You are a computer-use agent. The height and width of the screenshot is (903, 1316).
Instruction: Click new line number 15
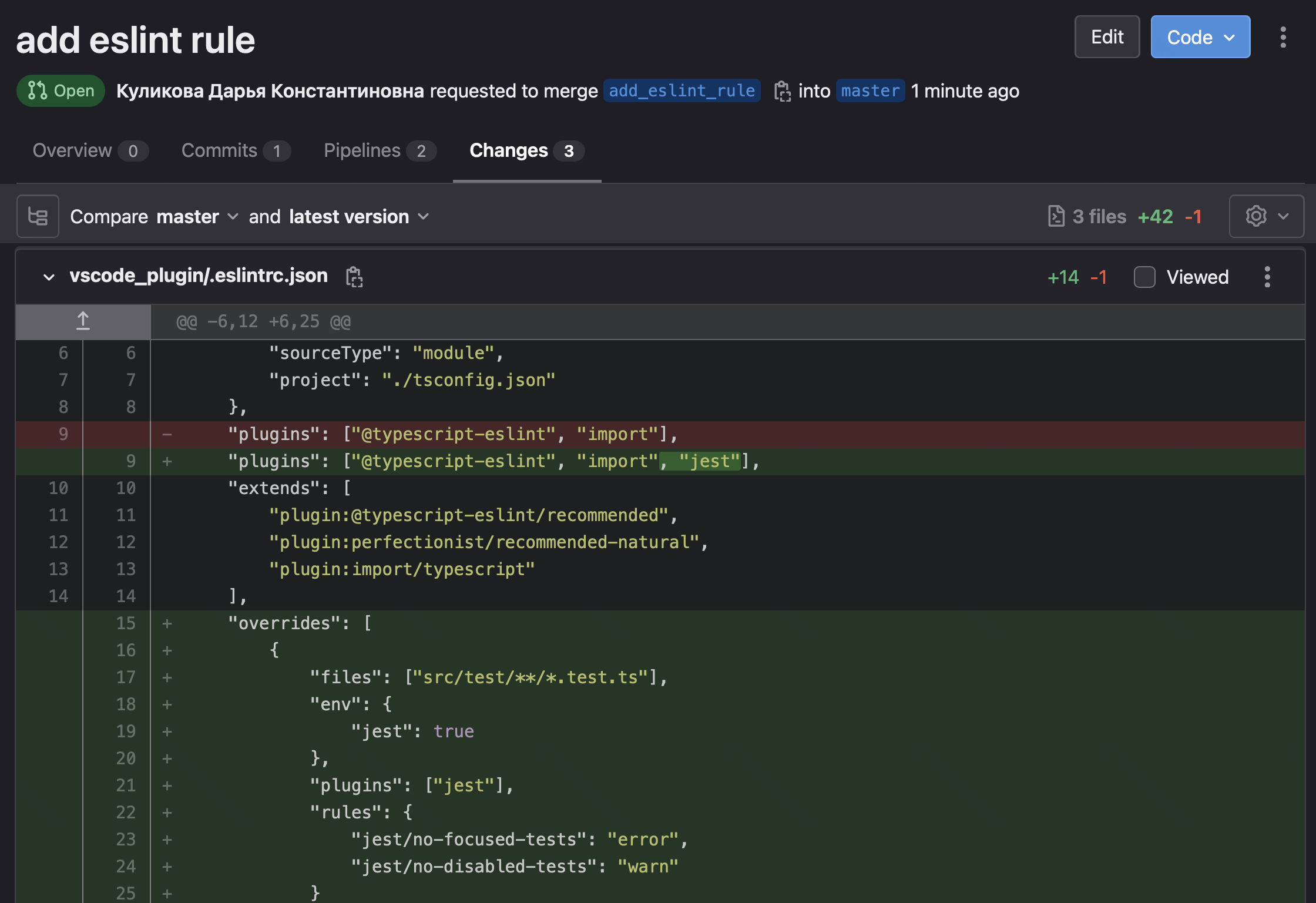(x=126, y=623)
